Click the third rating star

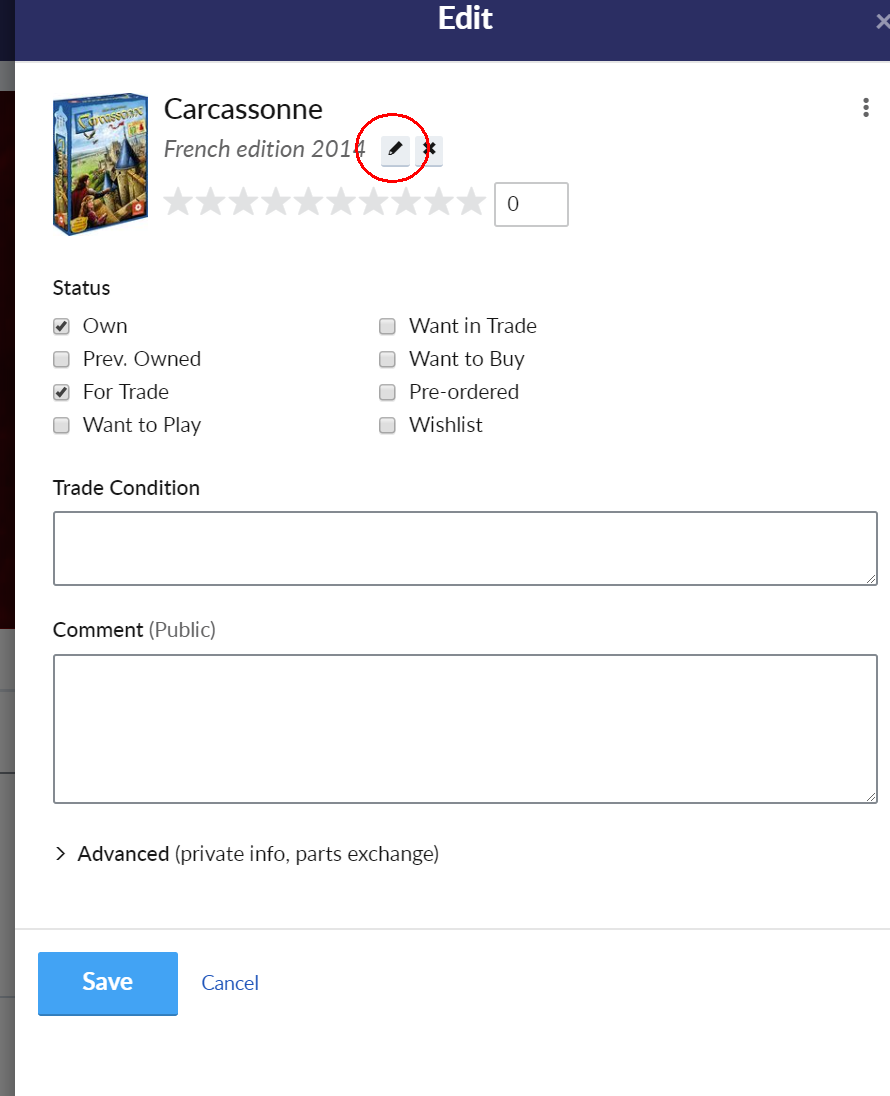pyautogui.click(x=243, y=203)
